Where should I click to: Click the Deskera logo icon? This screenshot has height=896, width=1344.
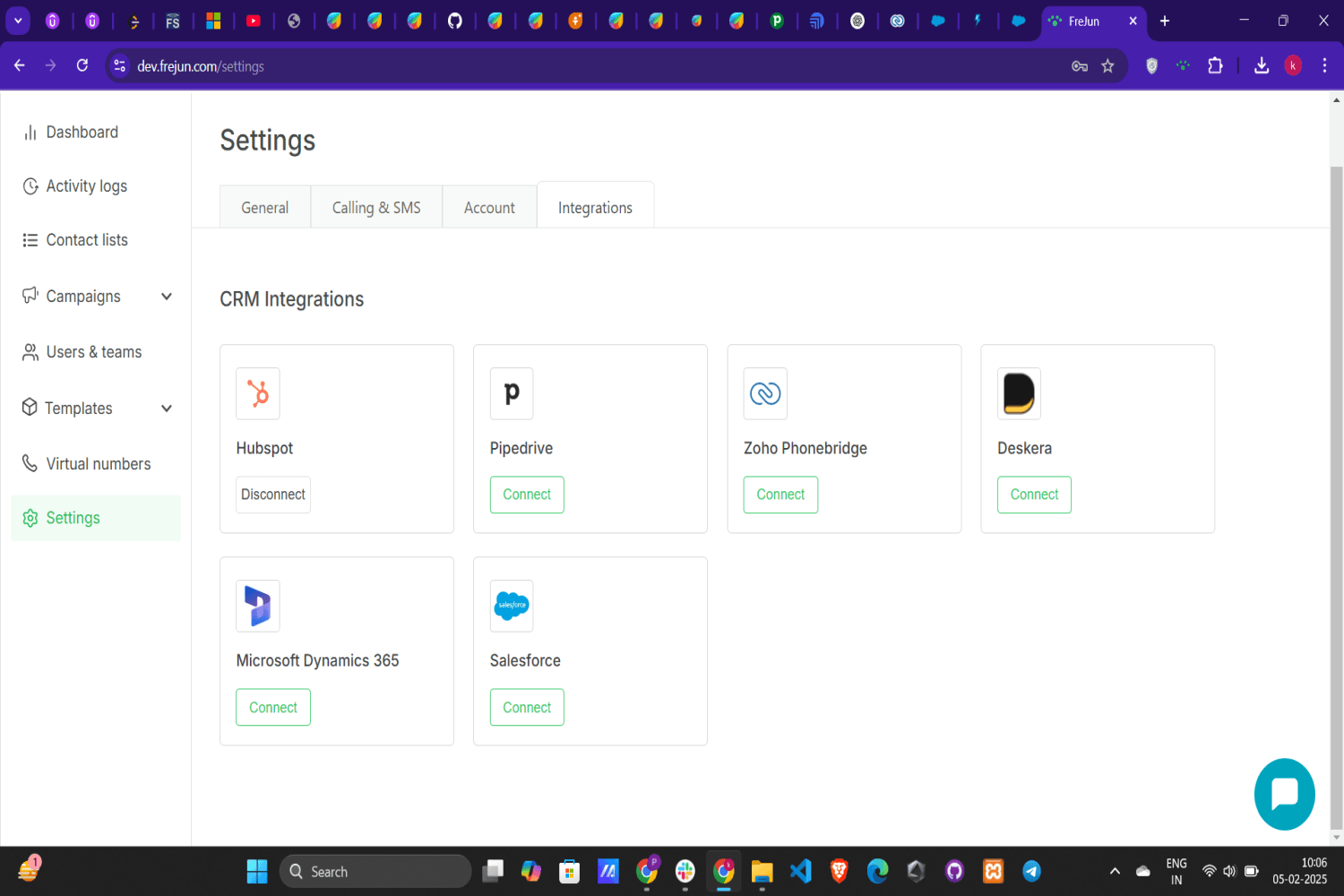1019,393
